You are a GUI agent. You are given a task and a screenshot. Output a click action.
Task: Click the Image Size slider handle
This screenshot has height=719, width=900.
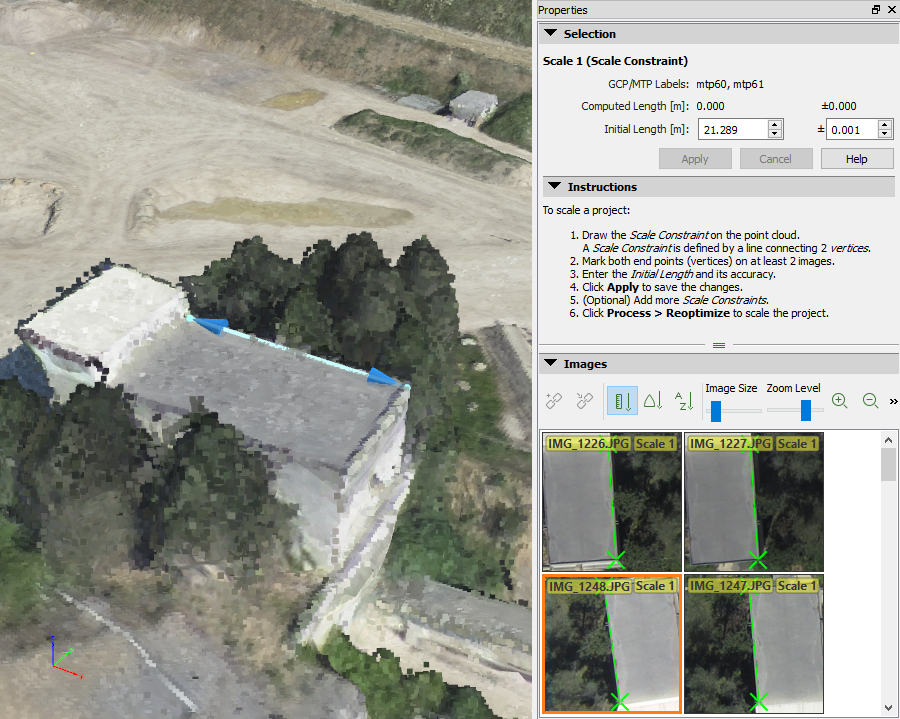pyautogui.click(x=716, y=410)
